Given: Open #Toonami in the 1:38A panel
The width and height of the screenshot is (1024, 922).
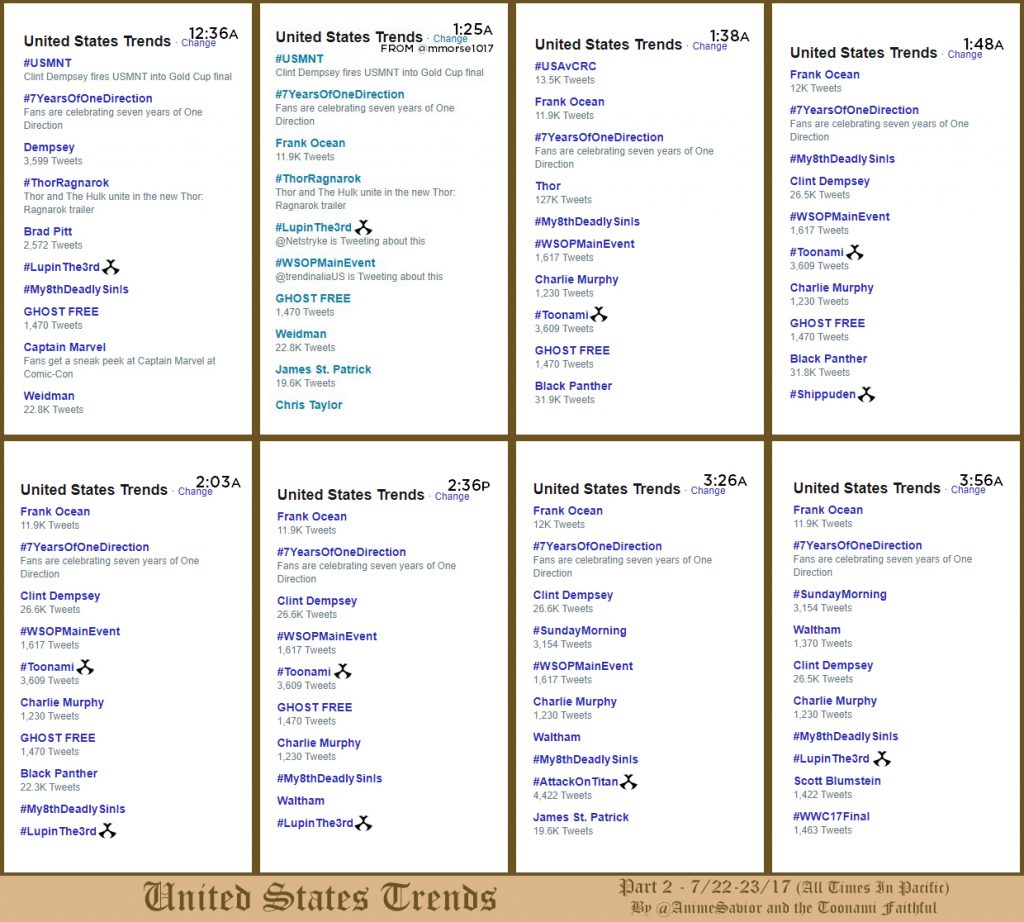Looking at the screenshot, I should click(x=562, y=315).
